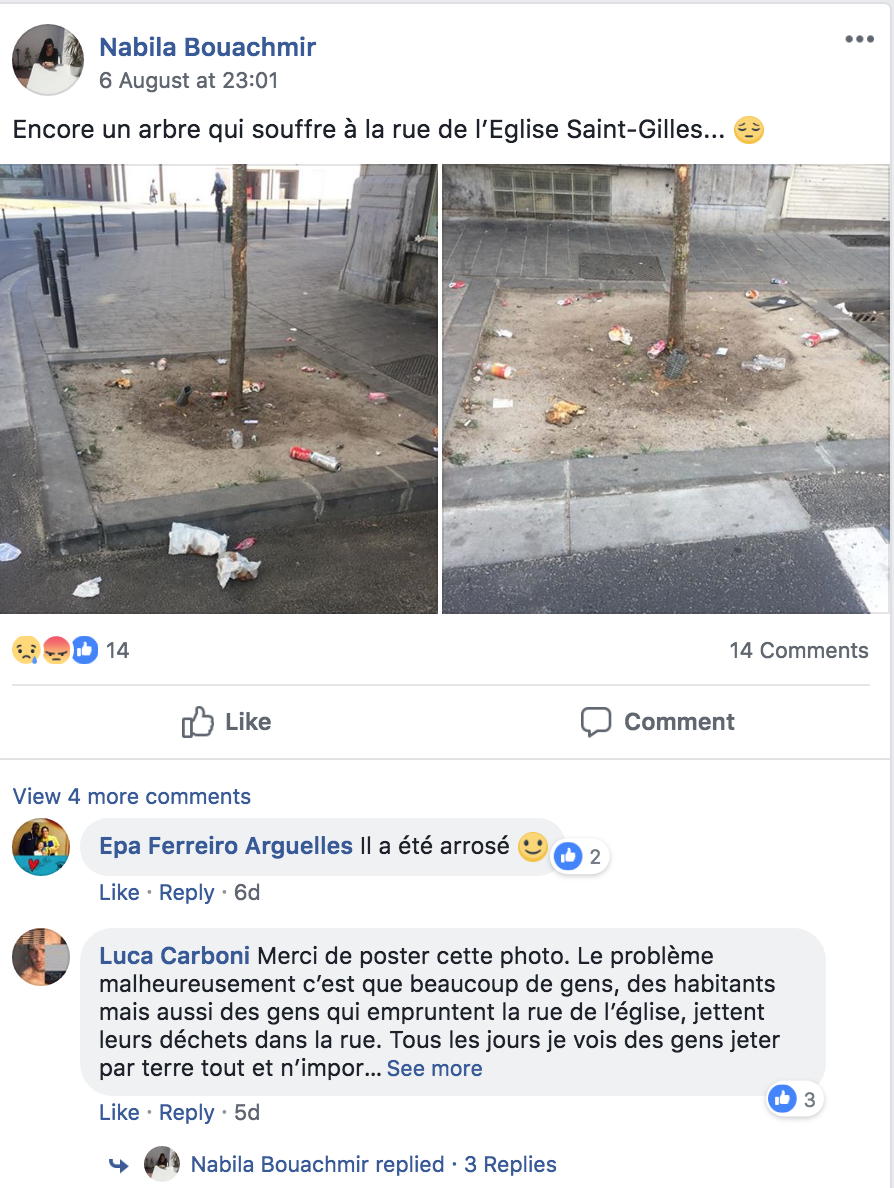Expand Luca Carboni's comment with See more
The height and width of the screenshot is (1188, 894).
[434, 1068]
